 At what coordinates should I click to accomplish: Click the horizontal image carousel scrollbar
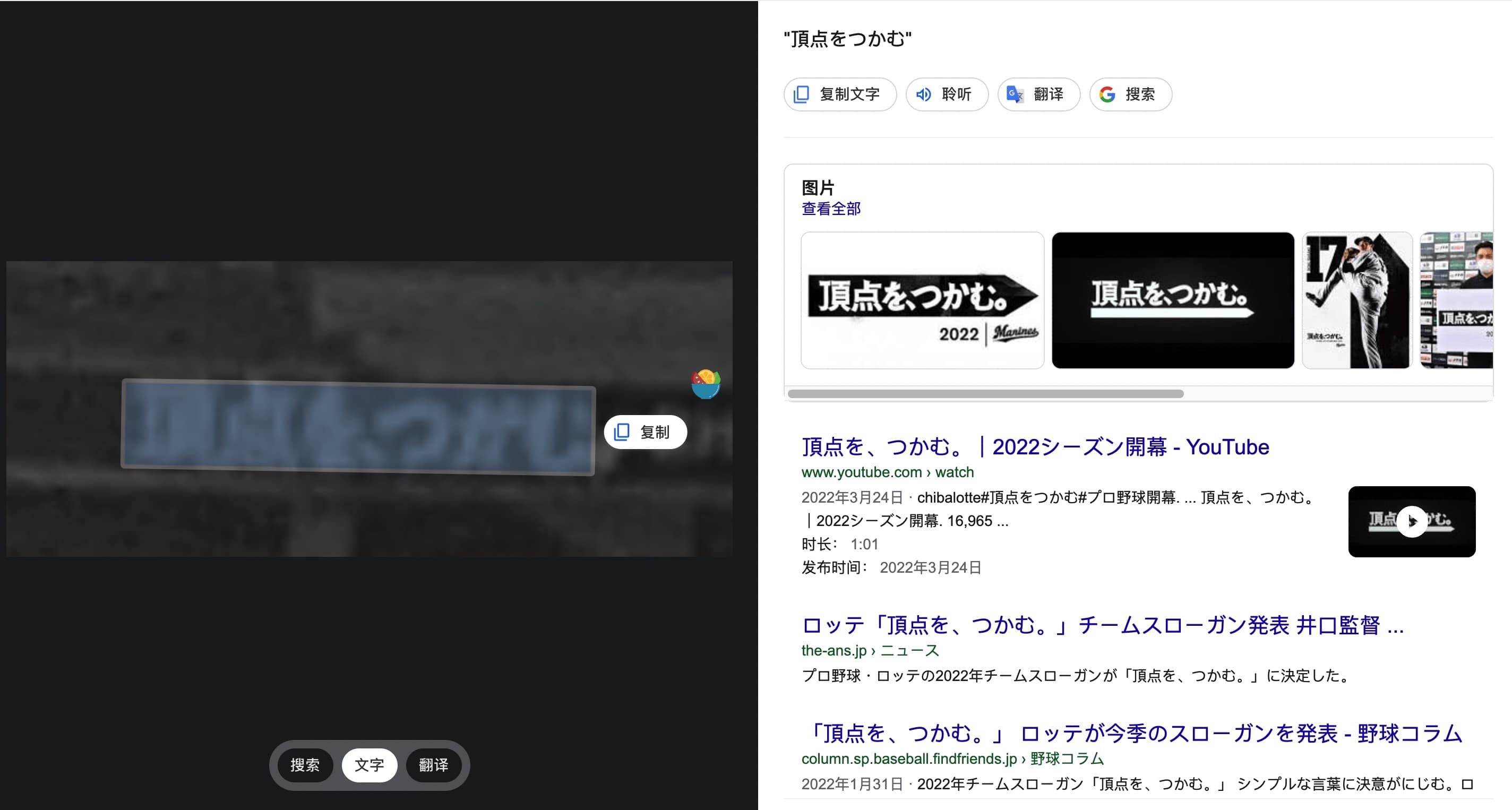click(x=985, y=394)
